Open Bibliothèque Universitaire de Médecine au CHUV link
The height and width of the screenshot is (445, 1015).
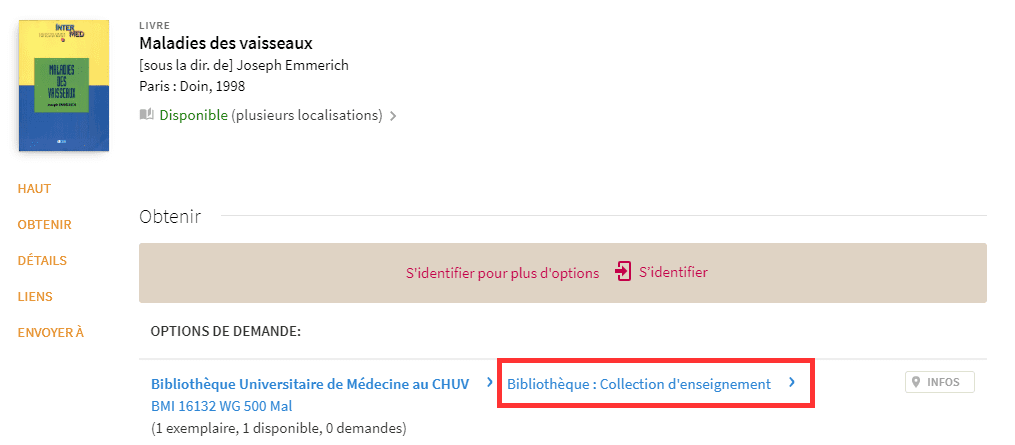(x=310, y=383)
